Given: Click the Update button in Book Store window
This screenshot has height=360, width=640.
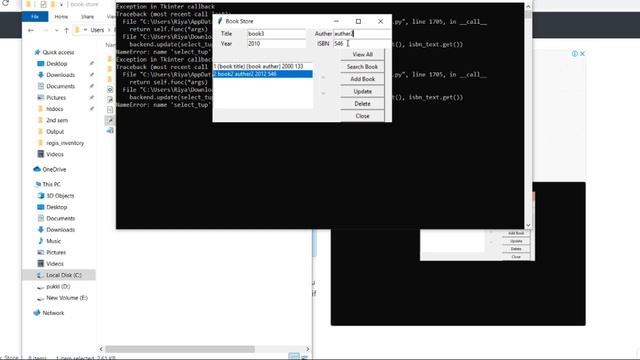Looking at the screenshot, I should (362, 91).
